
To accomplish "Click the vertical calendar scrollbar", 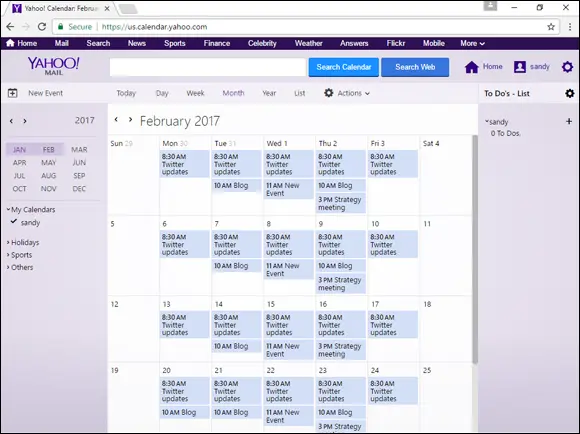I will [475, 249].
